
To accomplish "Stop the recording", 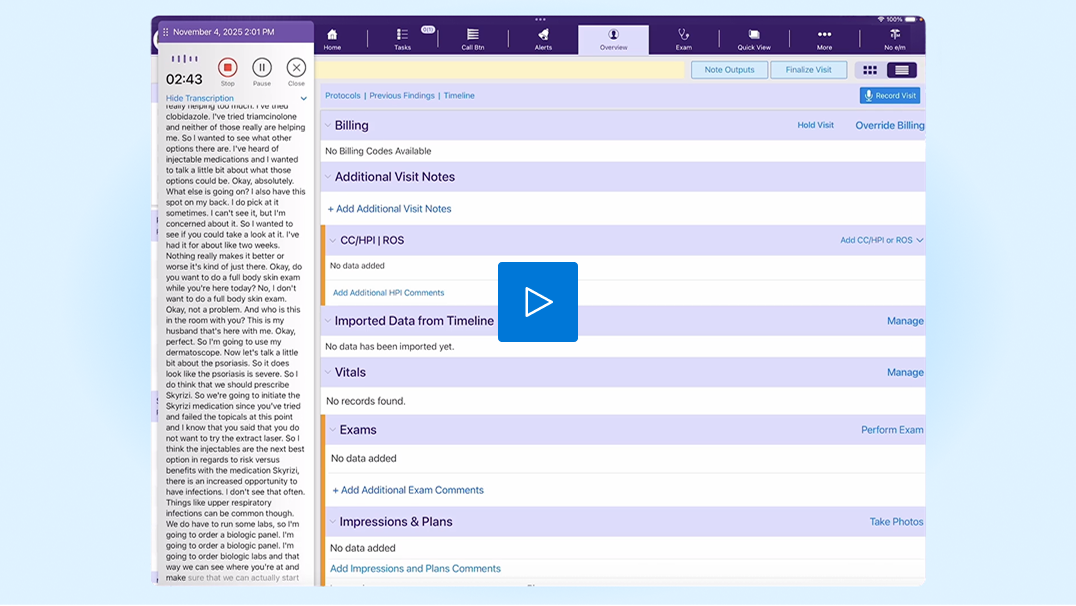I will coord(228,67).
